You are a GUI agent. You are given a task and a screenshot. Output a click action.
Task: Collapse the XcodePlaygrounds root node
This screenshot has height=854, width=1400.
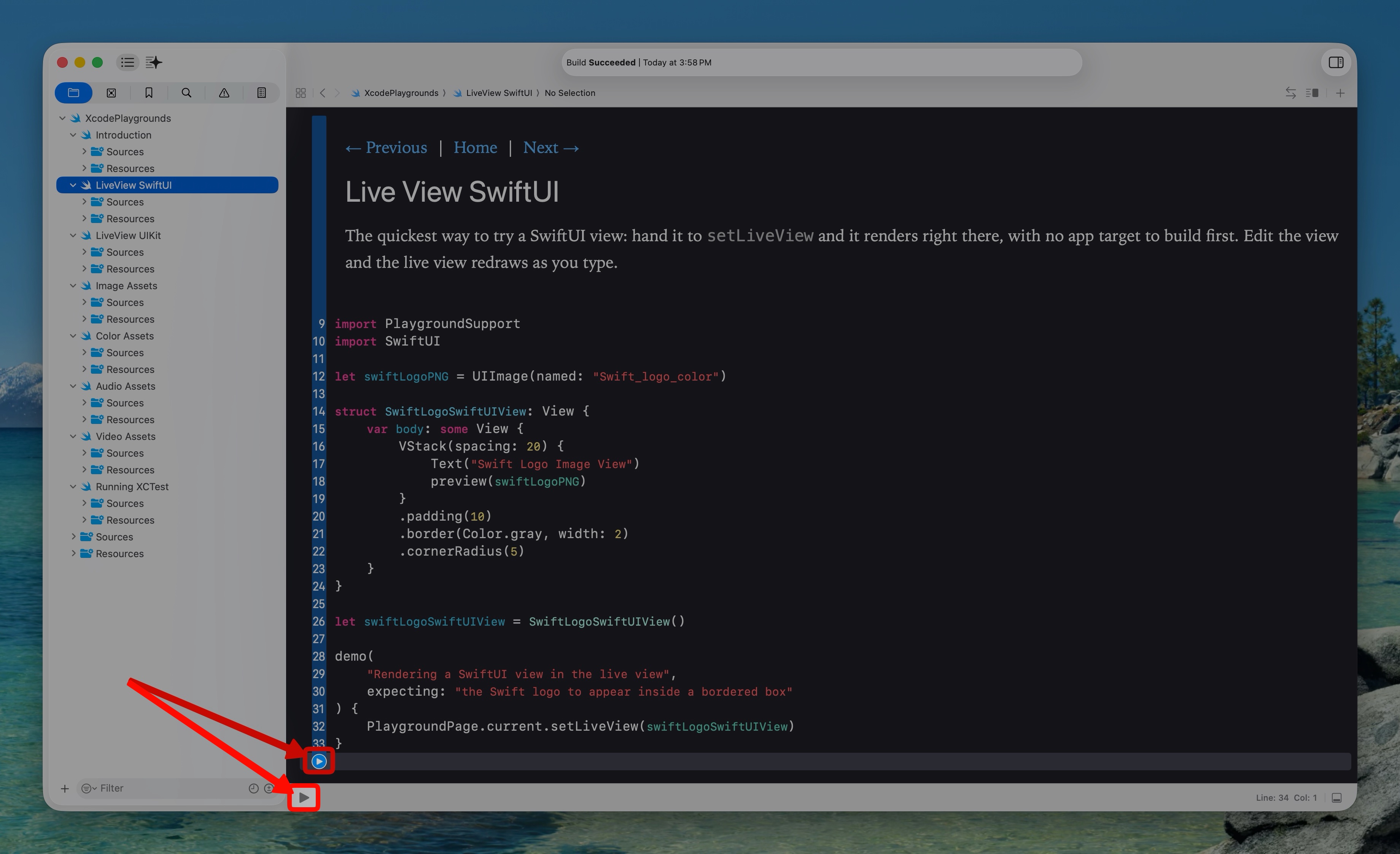point(62,118)
